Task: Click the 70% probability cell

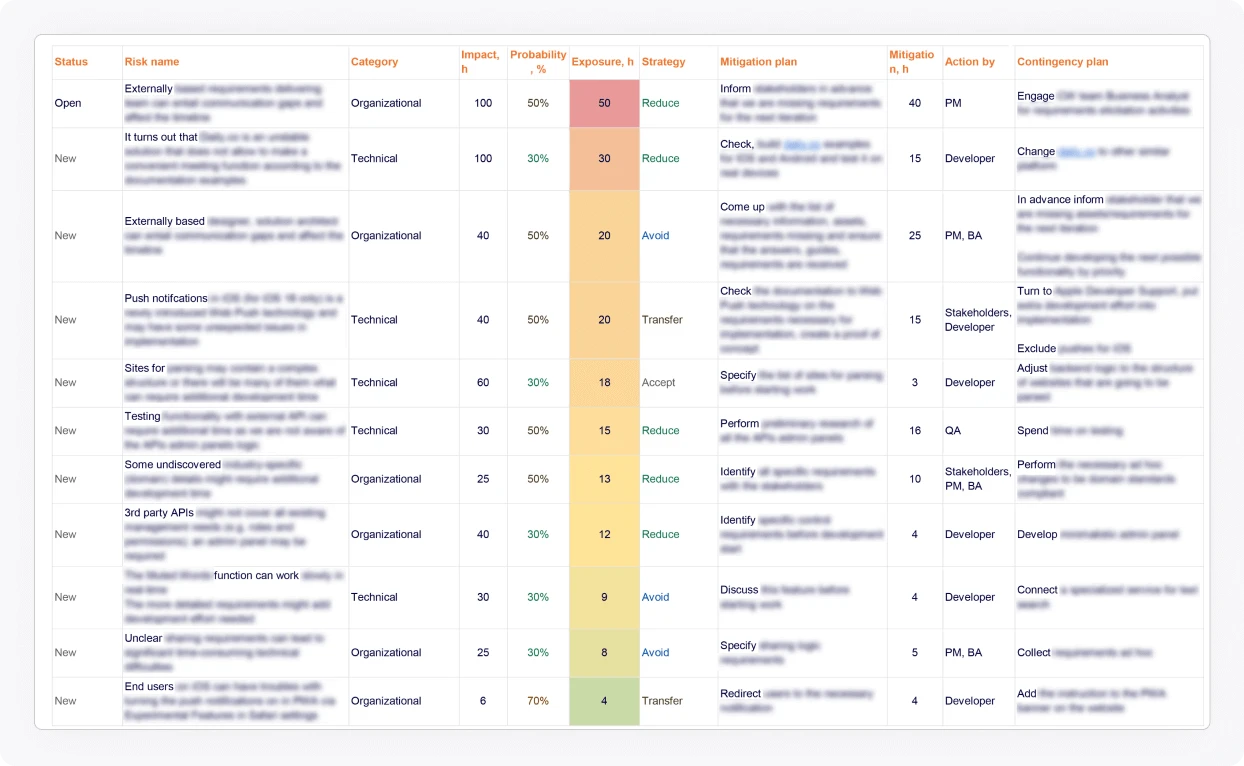Action: point(538,701)
